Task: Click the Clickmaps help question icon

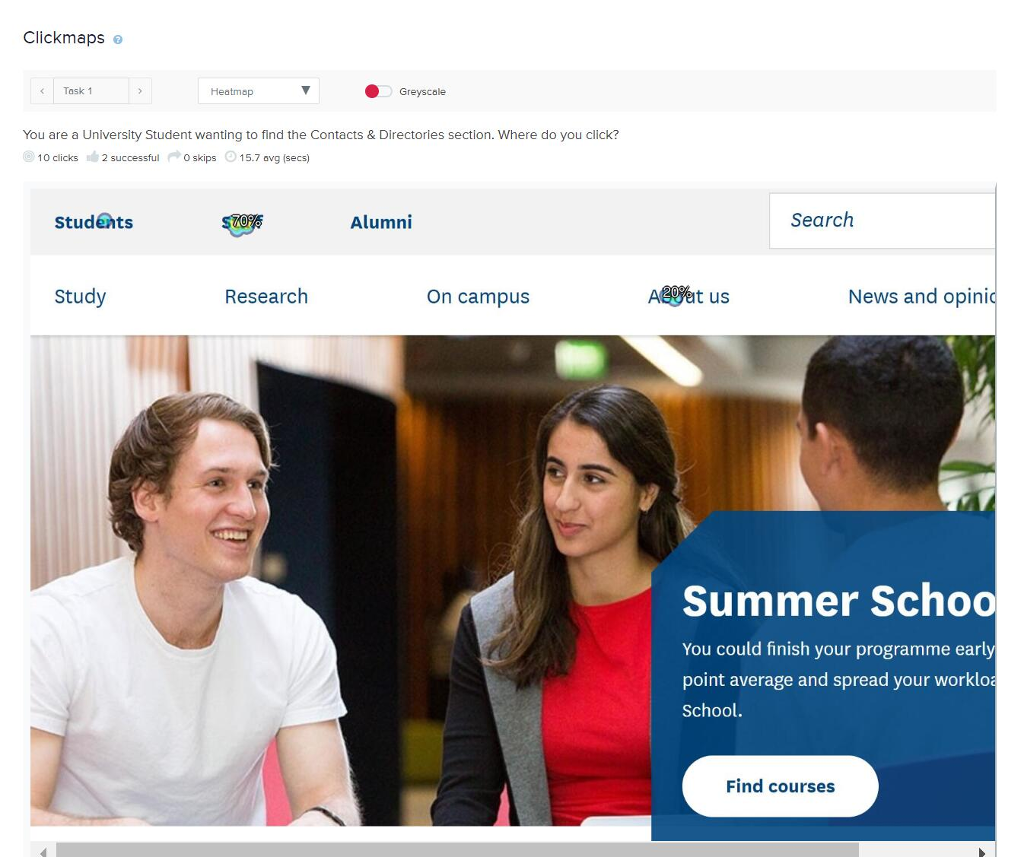Action: [x=118, y=40]
